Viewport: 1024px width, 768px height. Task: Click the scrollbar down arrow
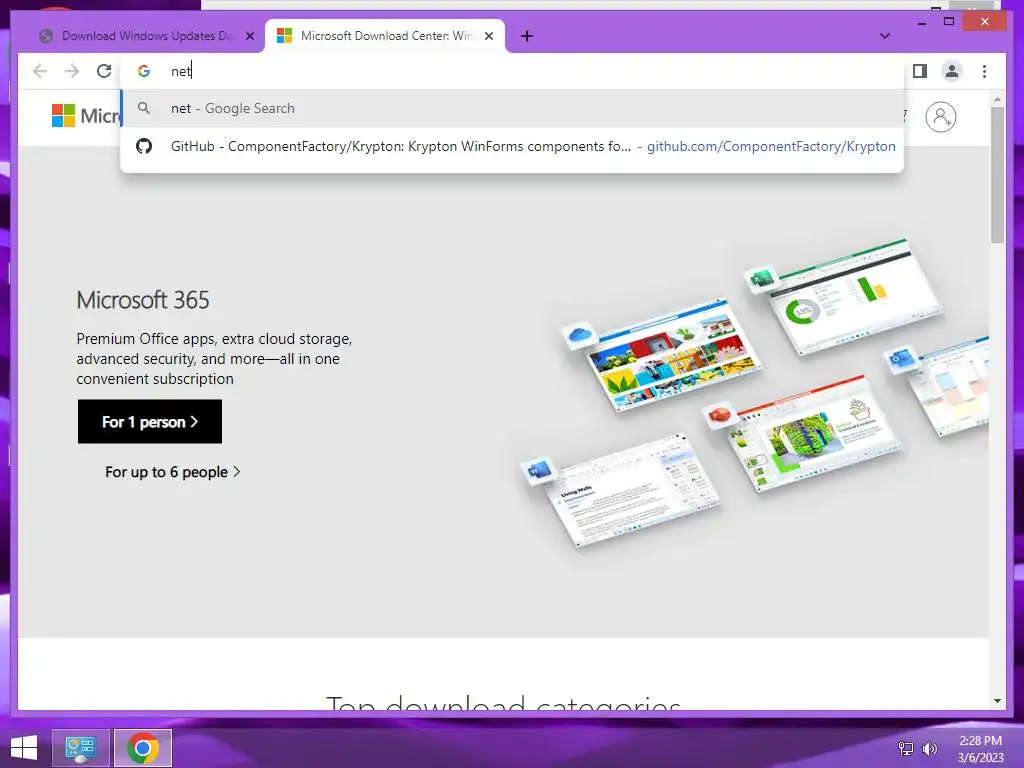997,701
